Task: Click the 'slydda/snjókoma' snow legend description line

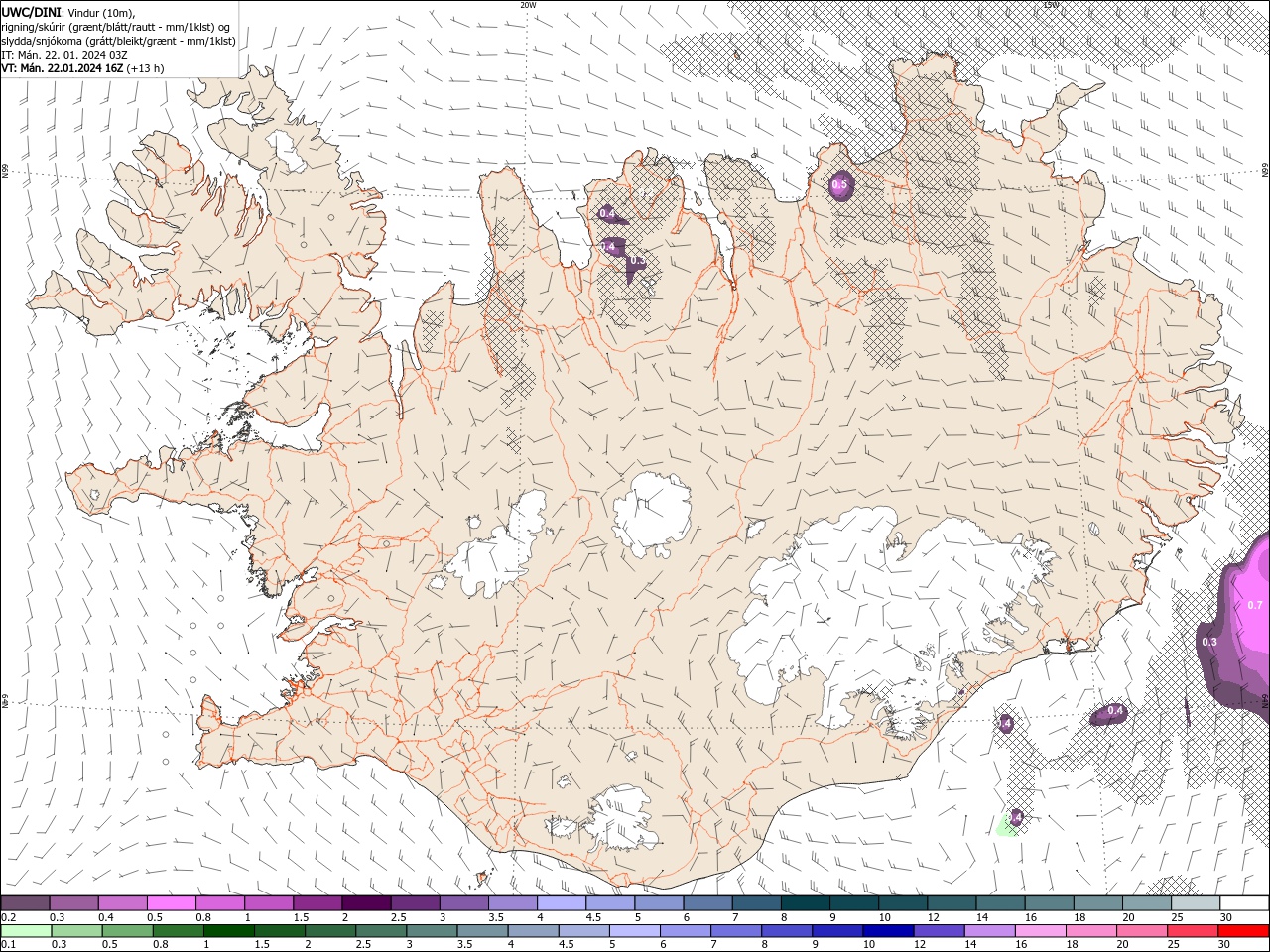Action: point(119,41)
